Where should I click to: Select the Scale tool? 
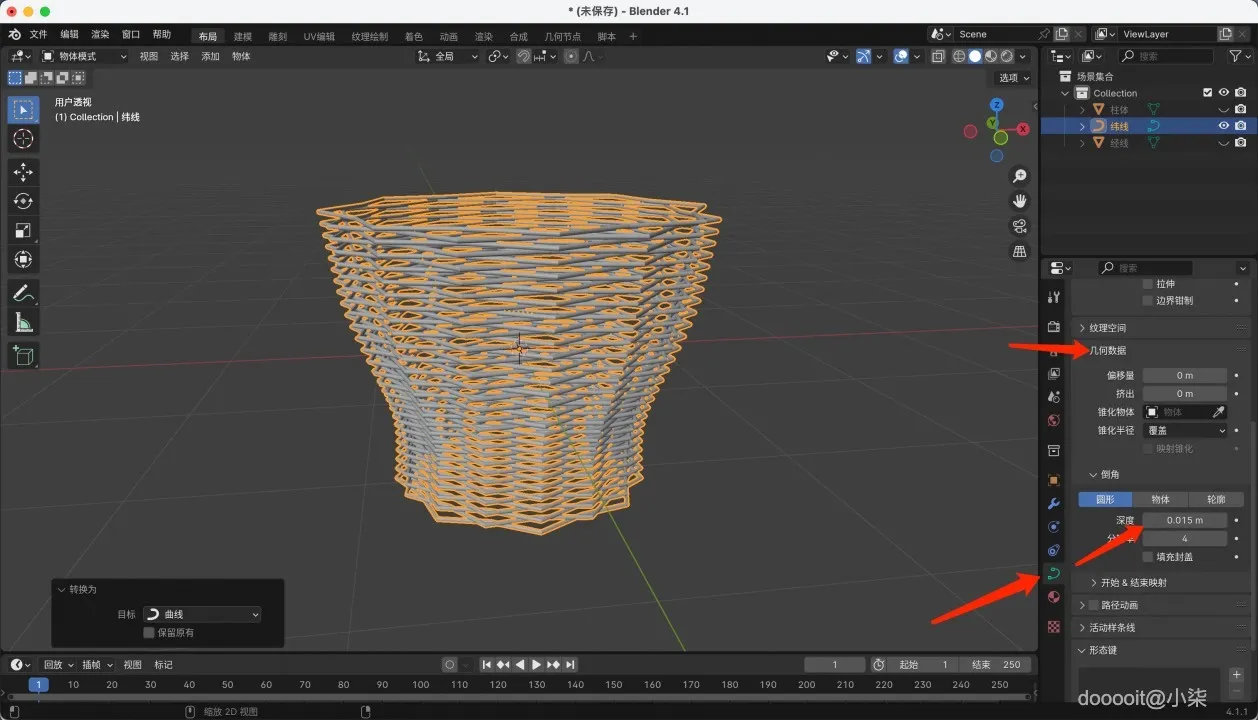tap(23, 230)
